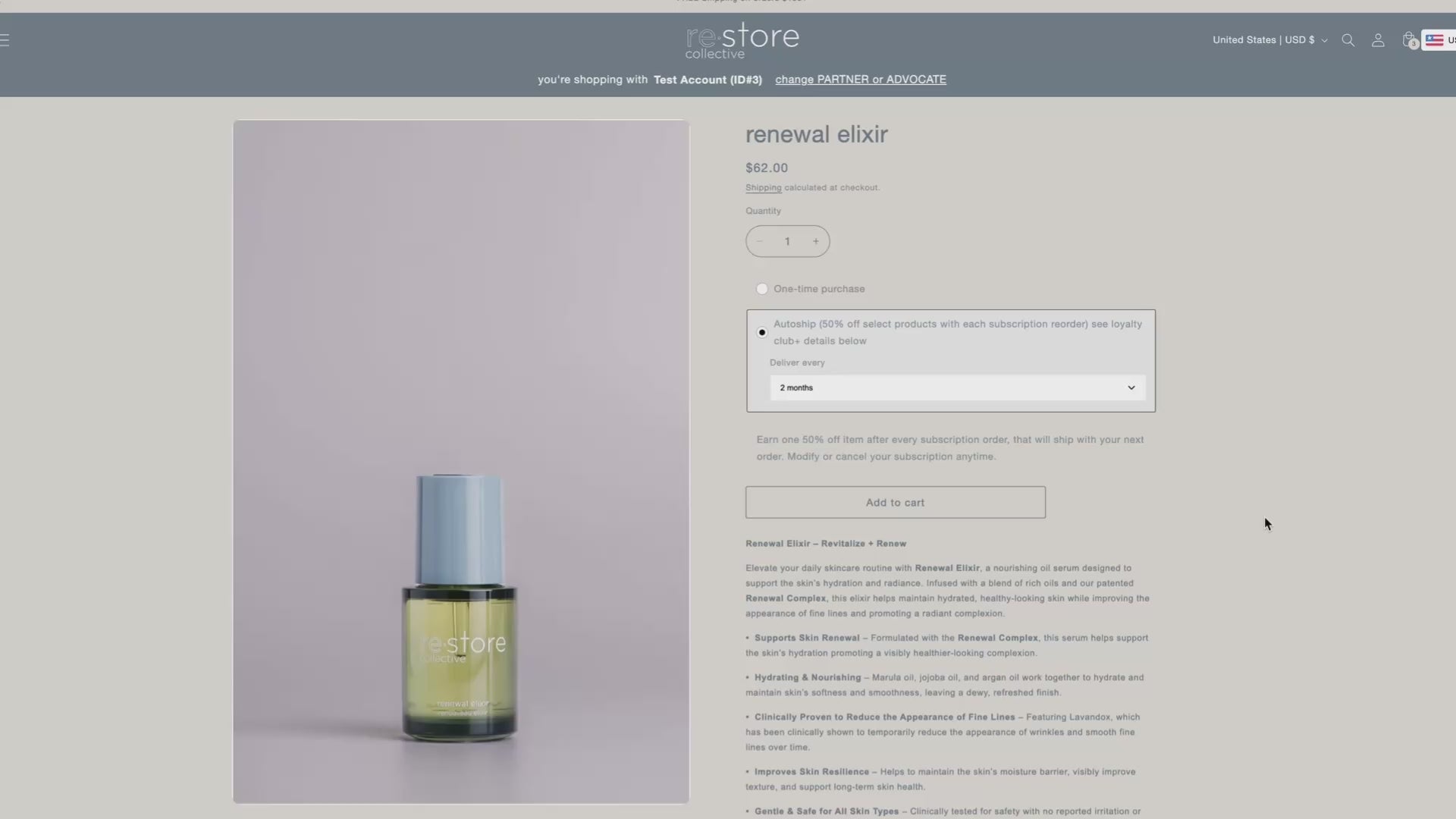1456x819 pixels.
Task: Follow the Shipping link under price
Action: click(x=763, y=187)
